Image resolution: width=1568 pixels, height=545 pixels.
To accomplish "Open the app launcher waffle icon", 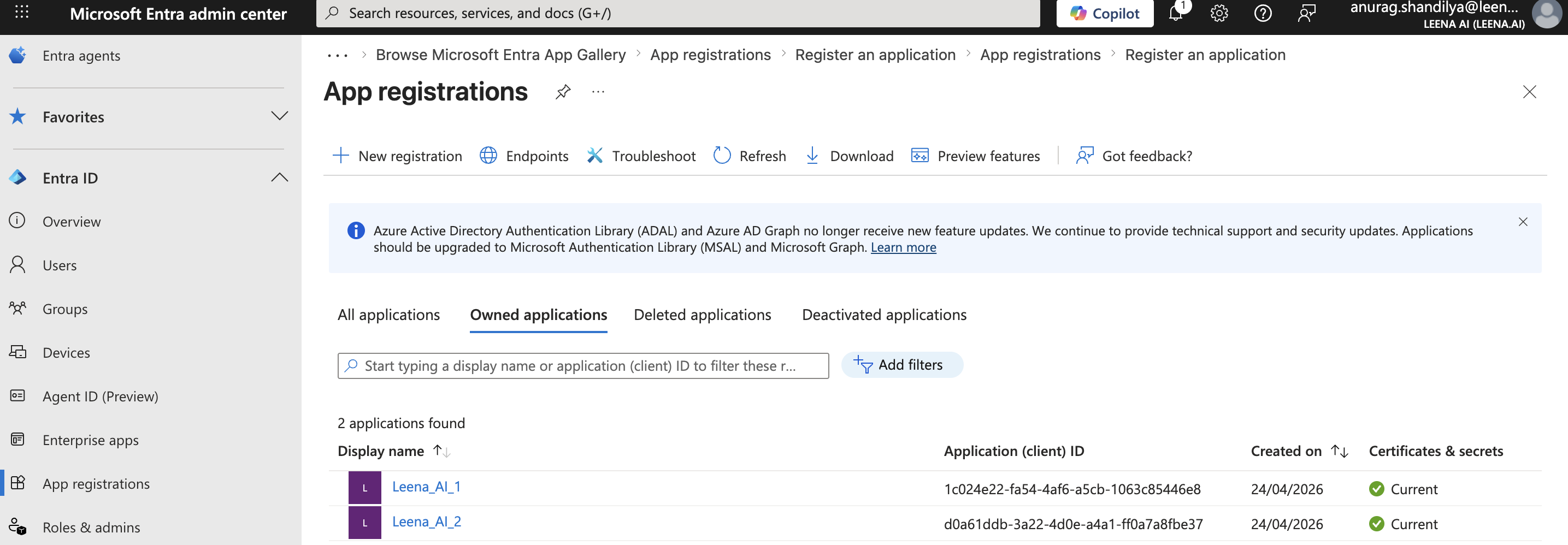I will click(x=22, y=13).
